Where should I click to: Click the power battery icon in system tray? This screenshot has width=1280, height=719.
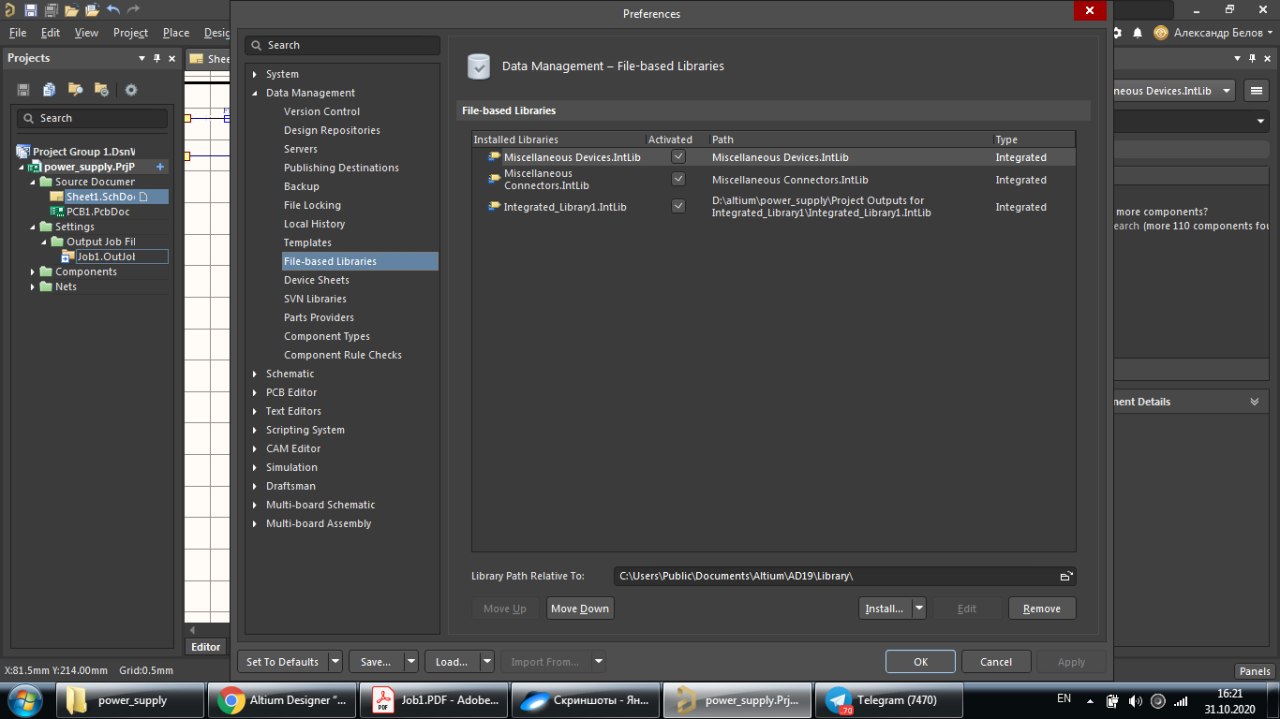tap(1112, 701)
